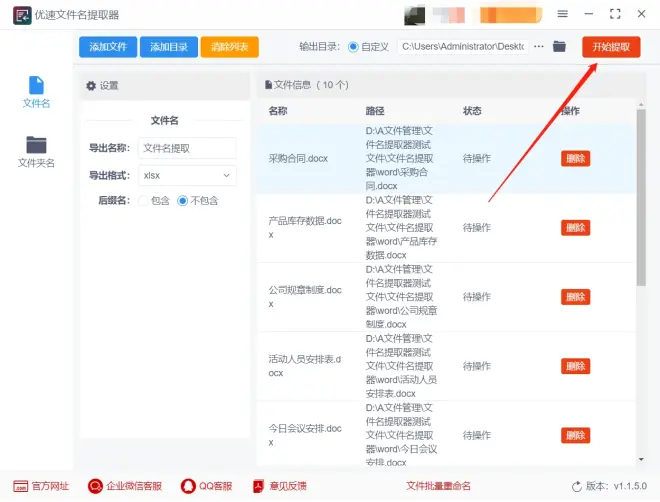Choose 包含 for the suffix option
The width and height of the screenshot is (660, 502).
(x=146, y=201)
